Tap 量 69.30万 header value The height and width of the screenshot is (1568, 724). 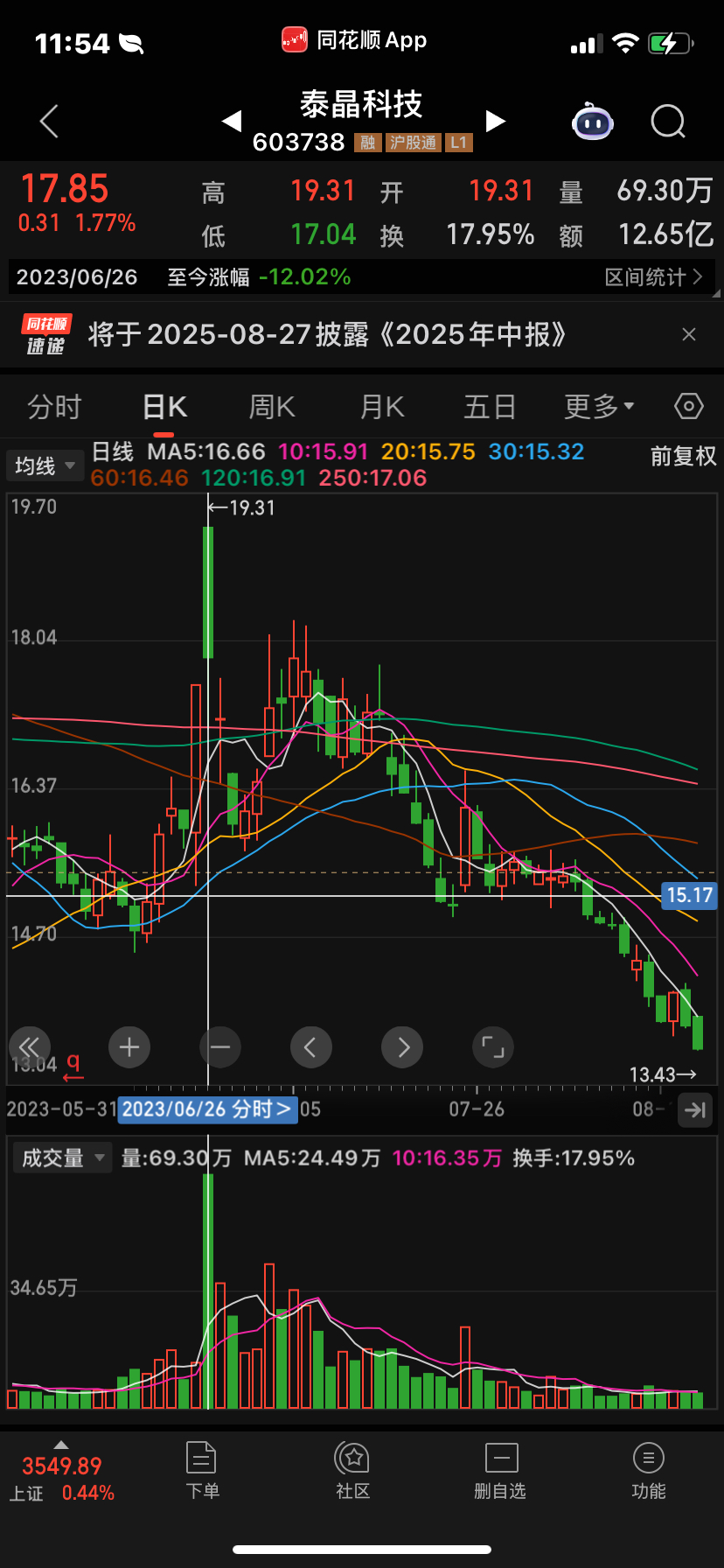pos(637,191)
